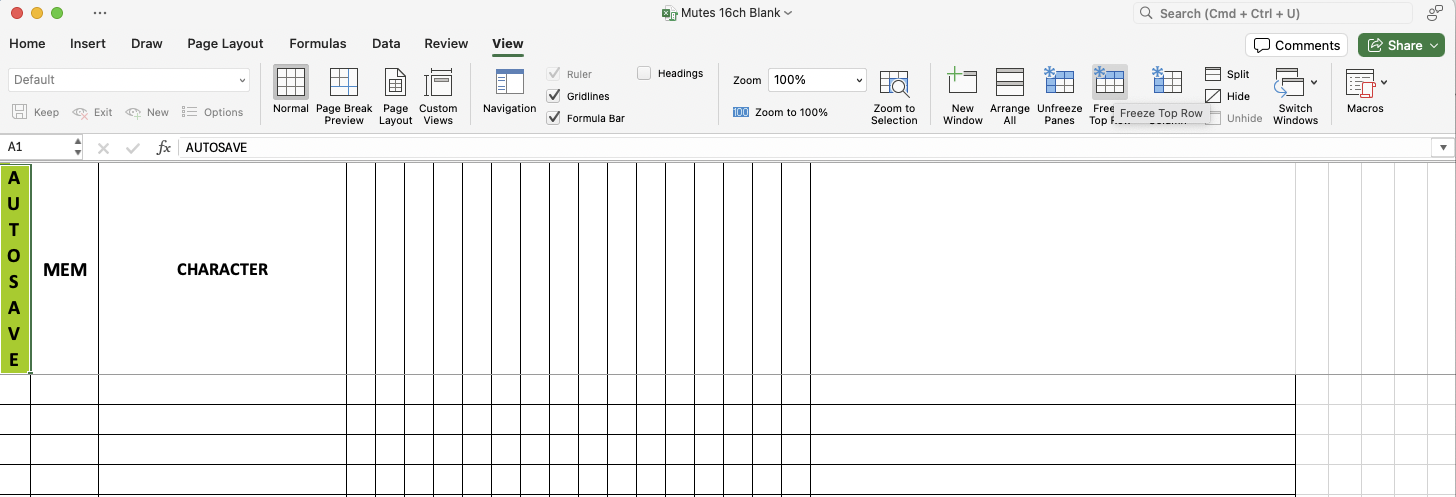Select the MEM header cell
Screen dimensions: 1456x497
(x=65, y=269)
